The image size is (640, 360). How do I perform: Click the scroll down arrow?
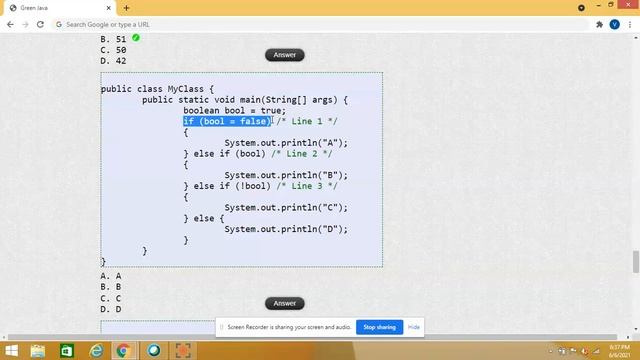coord(636,329)
